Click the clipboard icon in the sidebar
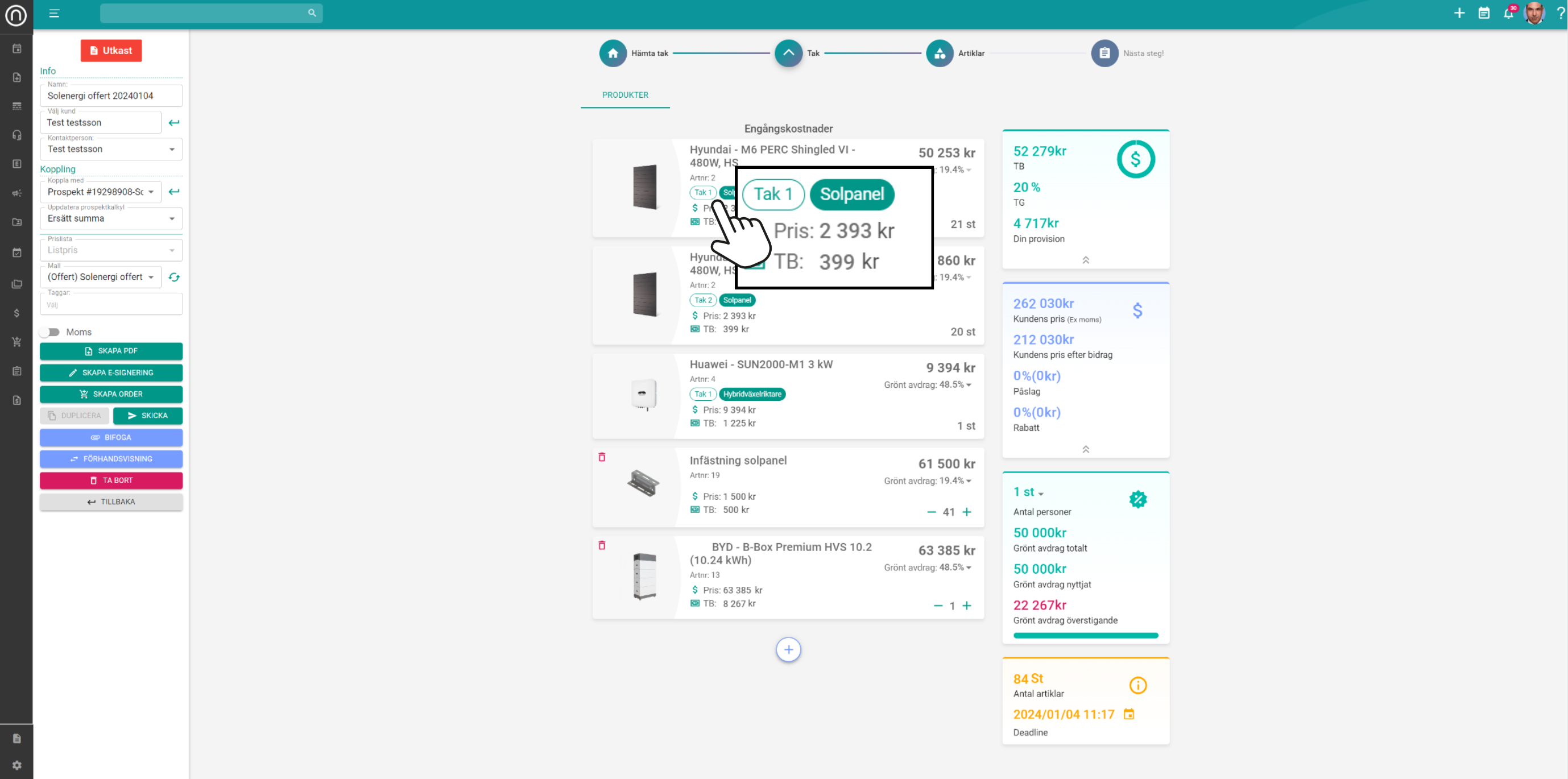1568x779 pixels. (17, 371)
